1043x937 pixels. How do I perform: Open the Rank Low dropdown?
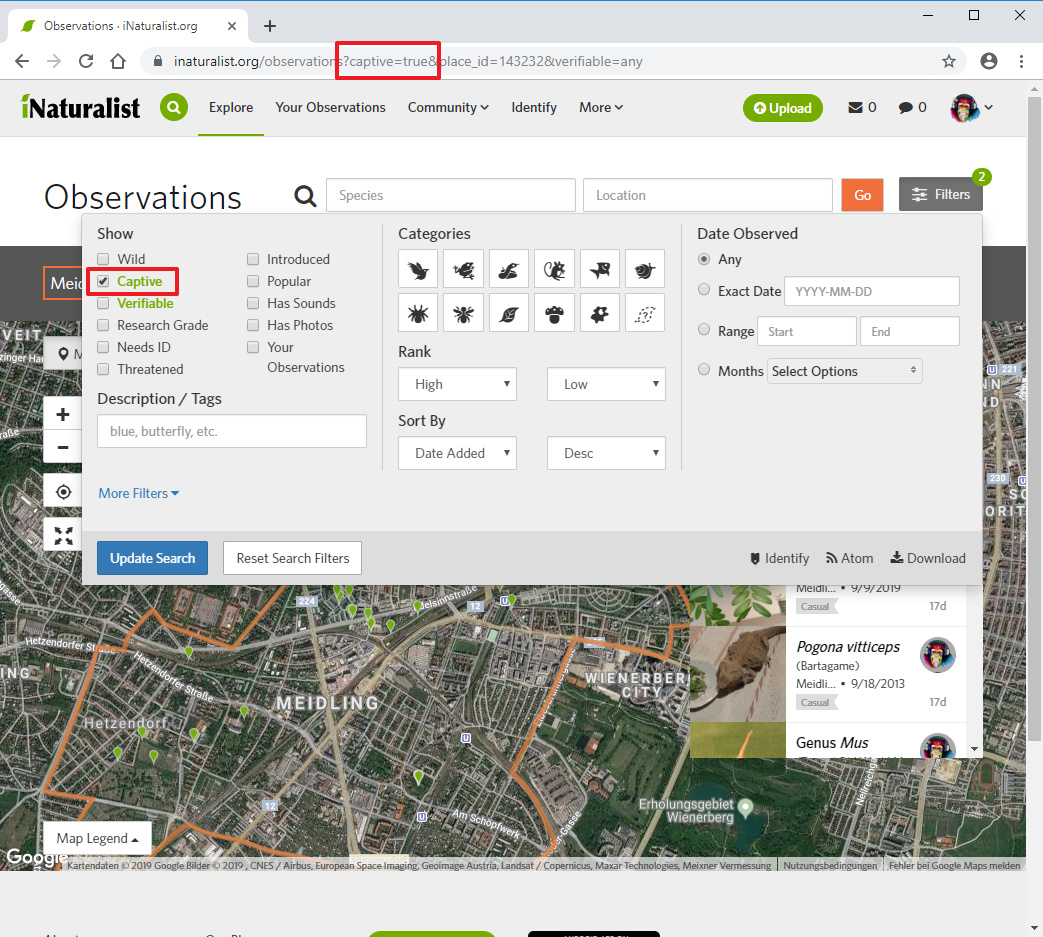tap(607, 384)
